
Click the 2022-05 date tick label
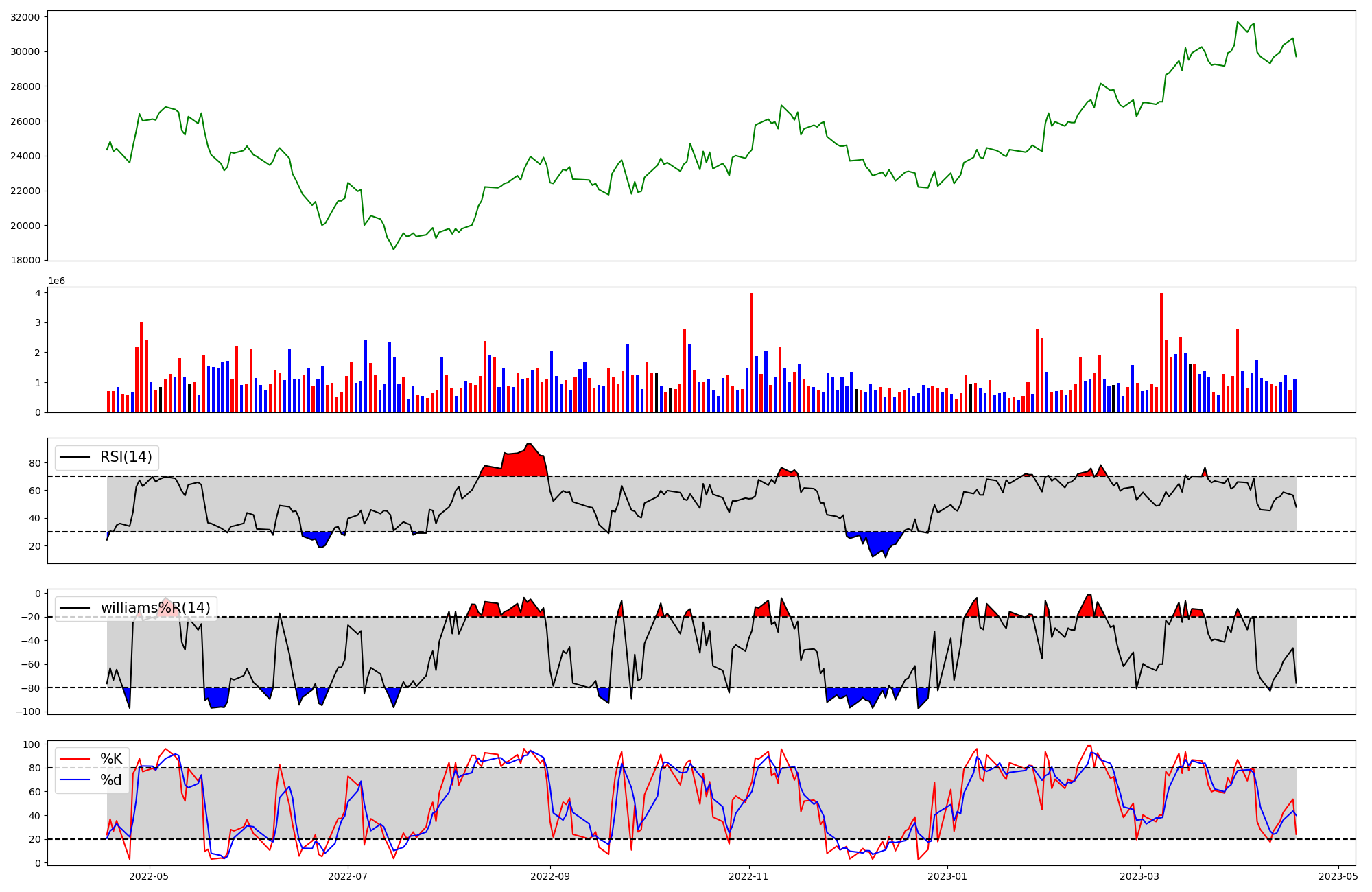coord(149,876)
